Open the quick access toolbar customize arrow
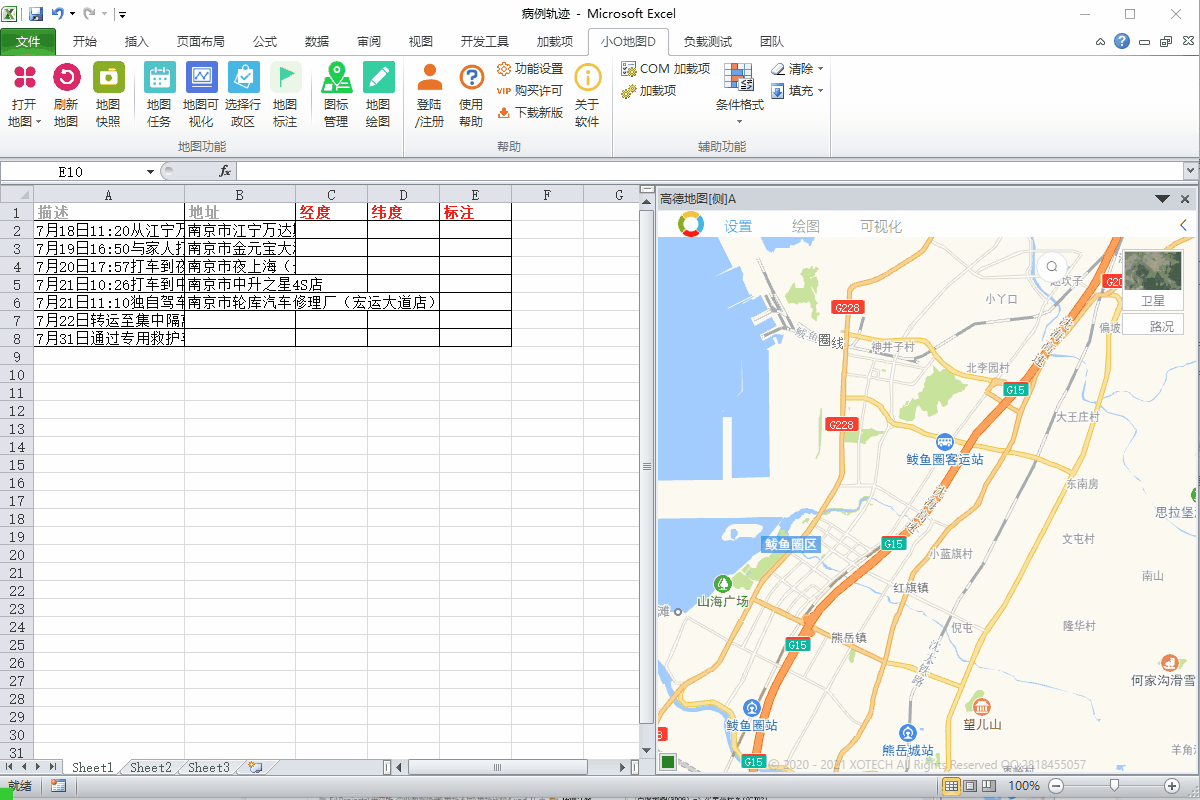The image size is (1200, 800). [x=122, y=14]
